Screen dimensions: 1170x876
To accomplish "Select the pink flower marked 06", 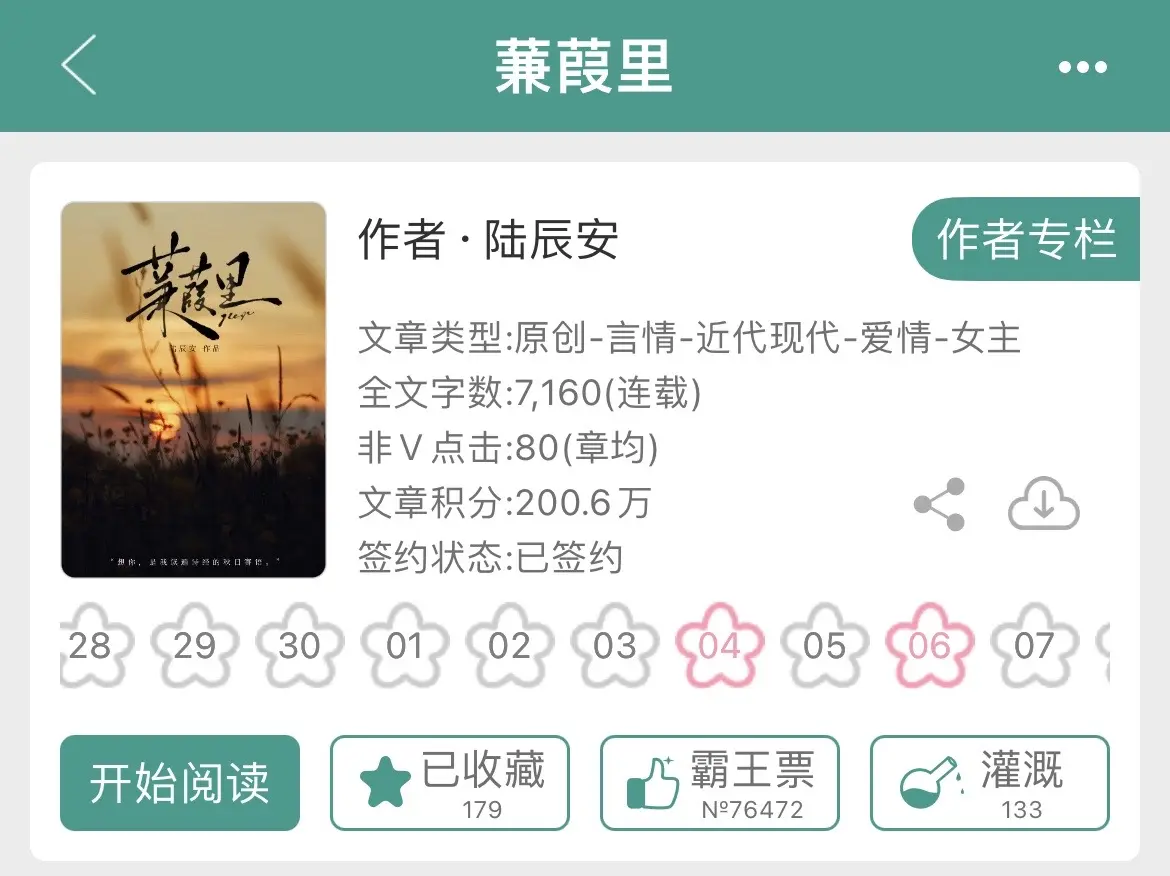I will 930,645.
